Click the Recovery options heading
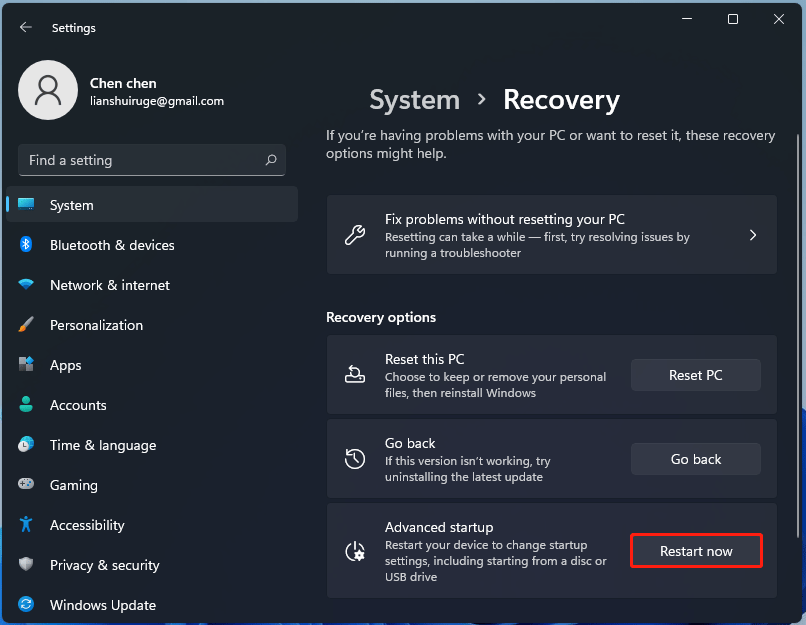 tap(381, 317)
